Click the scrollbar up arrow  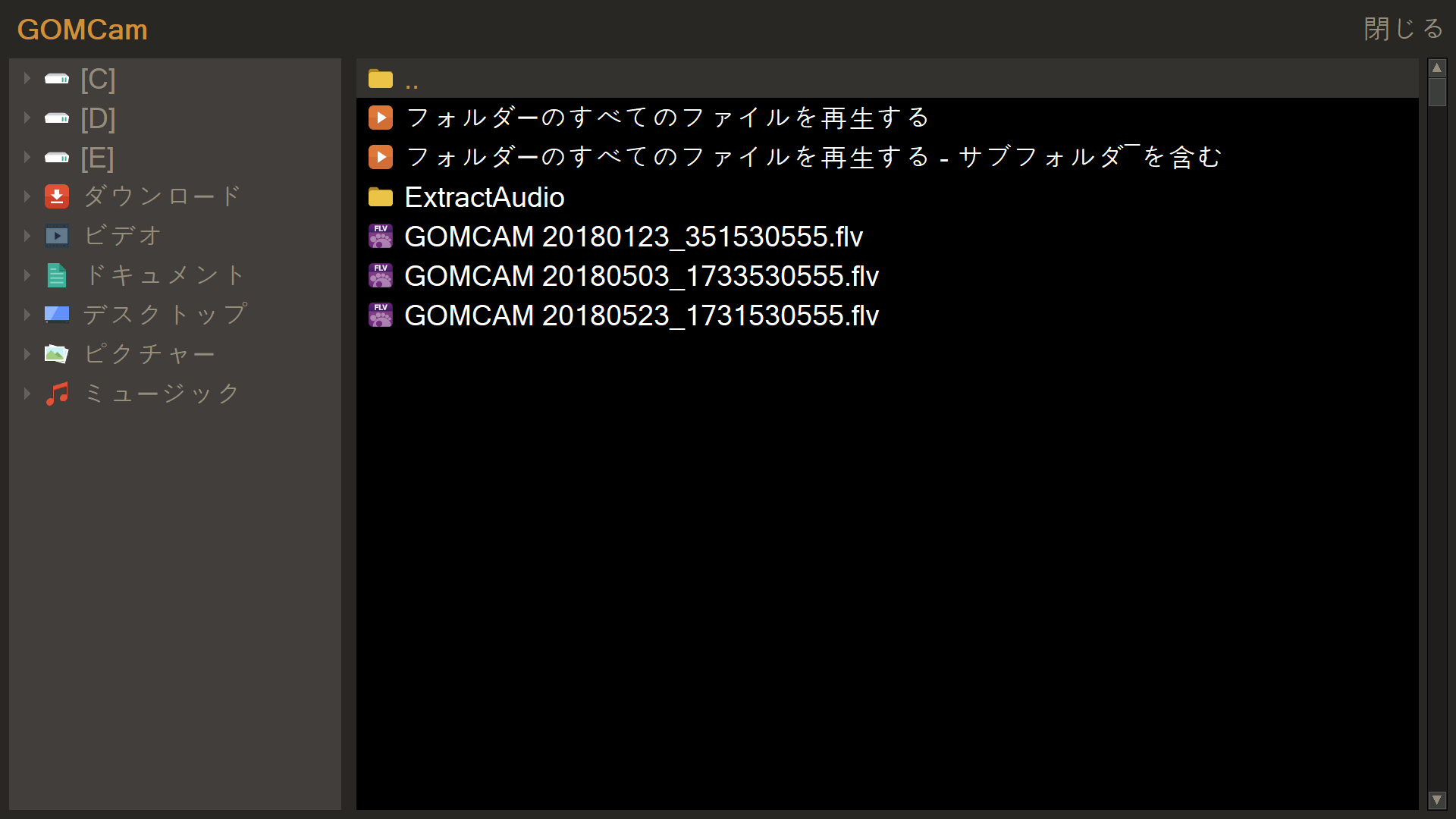click(x=1437, y=68)
